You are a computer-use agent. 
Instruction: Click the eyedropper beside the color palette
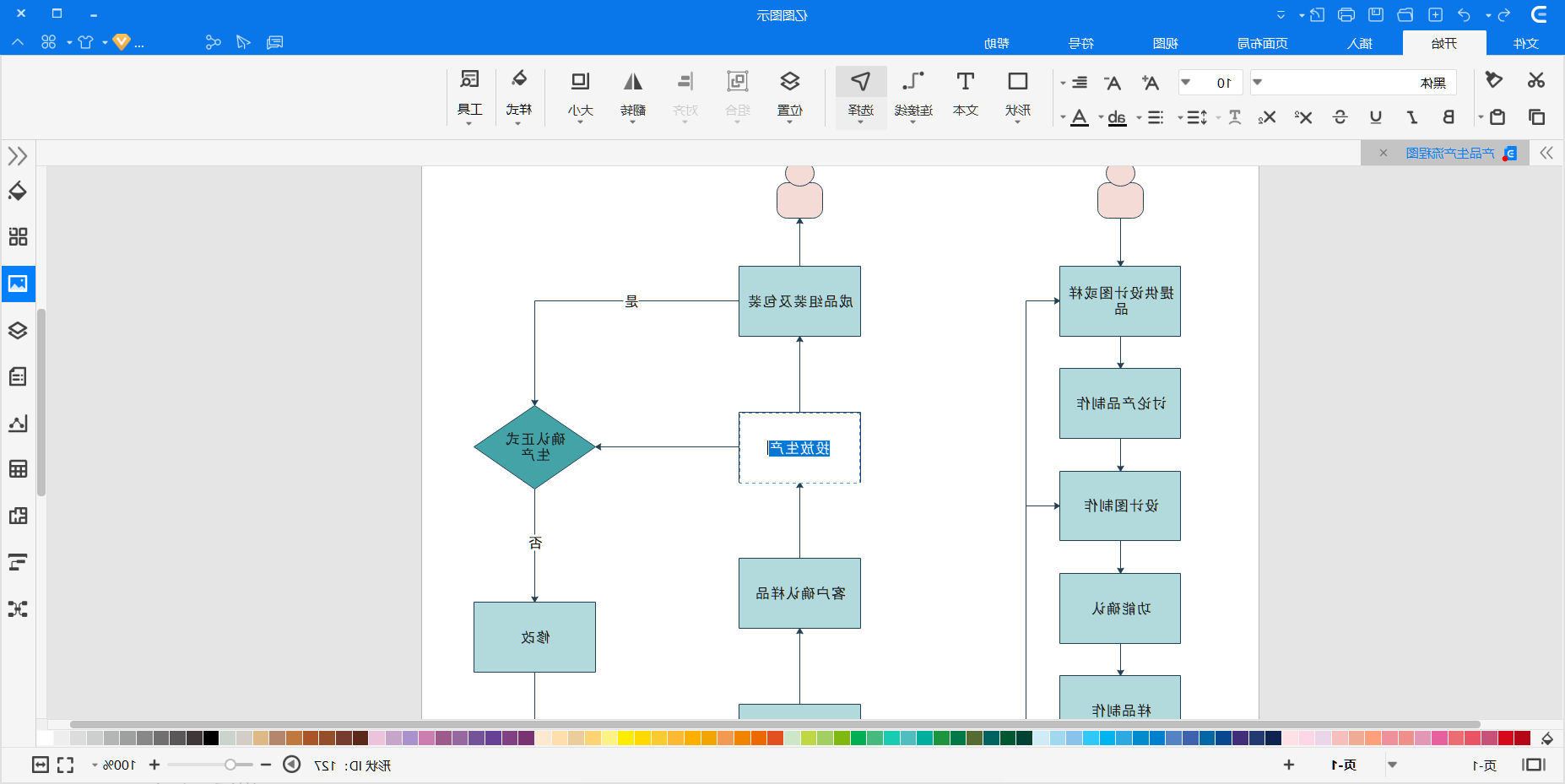[x=1547, y=738]
